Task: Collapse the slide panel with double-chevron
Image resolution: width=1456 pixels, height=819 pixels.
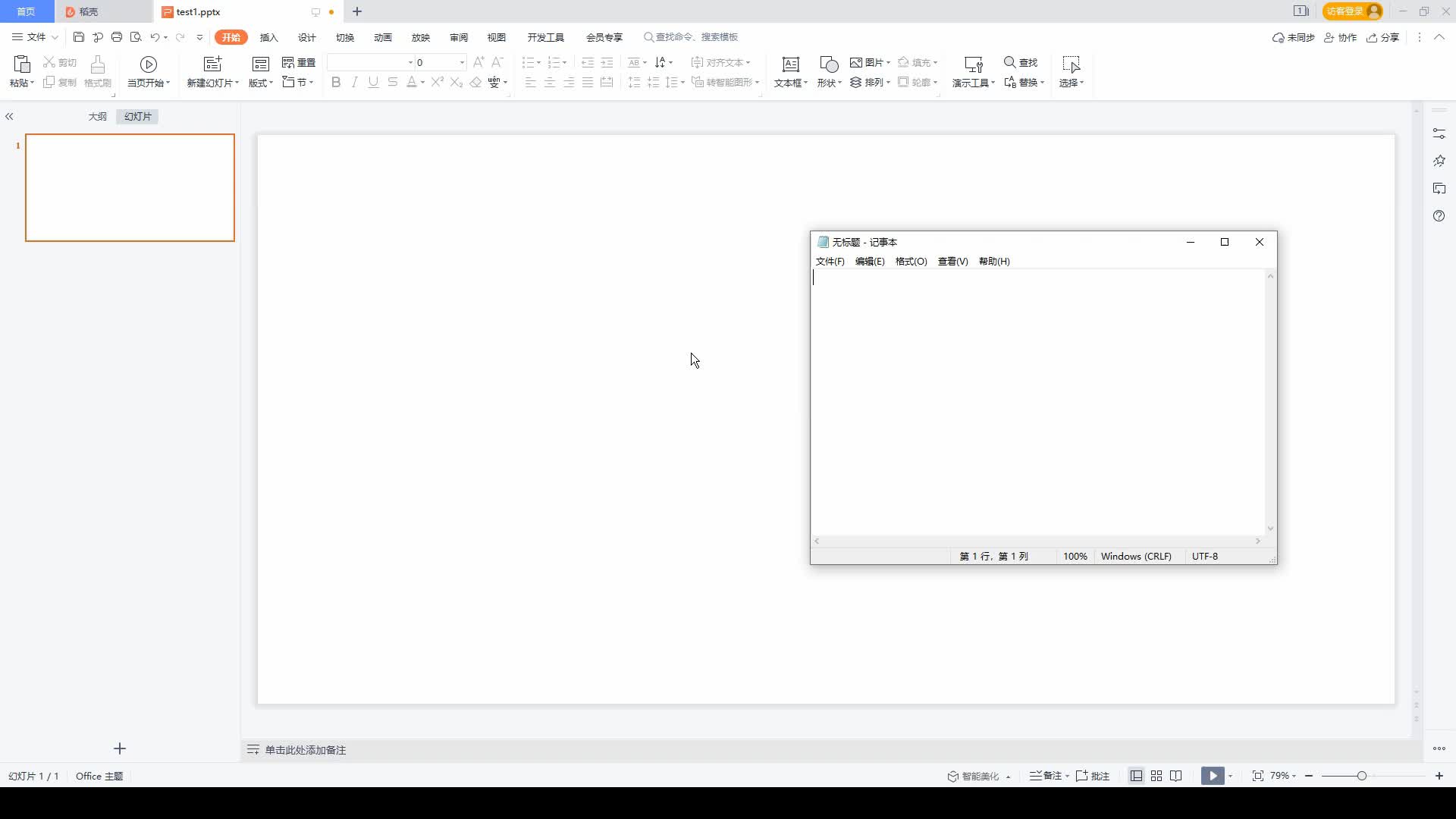Action: (9, 117)
